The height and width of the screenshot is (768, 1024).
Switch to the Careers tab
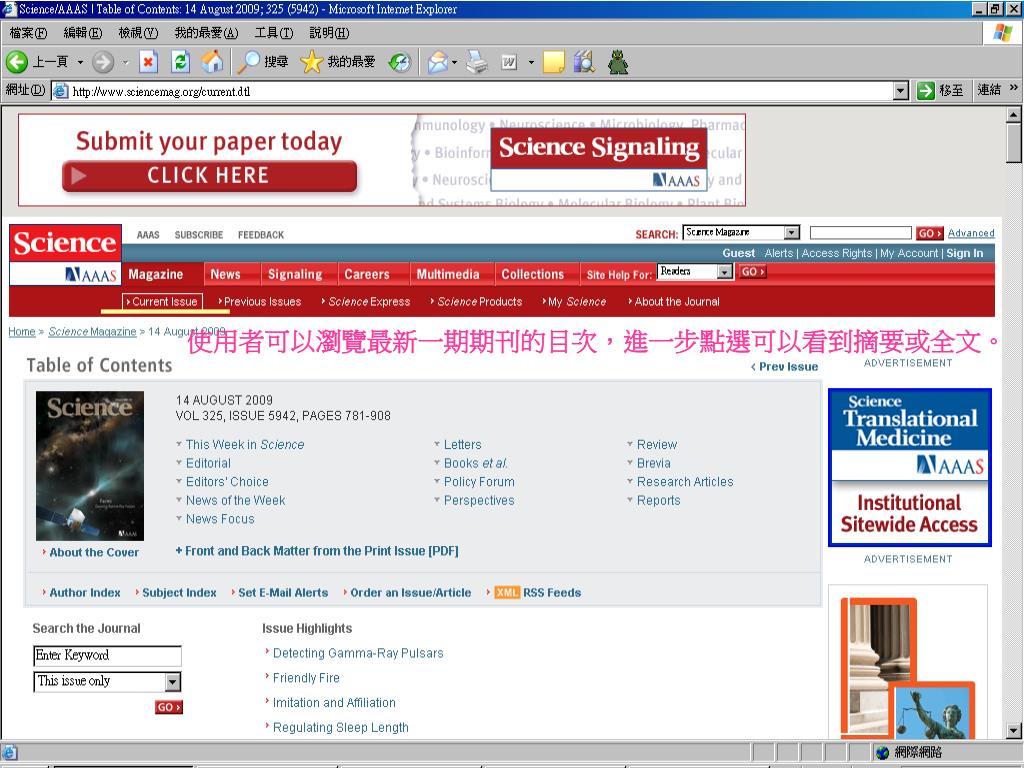coord(367,274)
